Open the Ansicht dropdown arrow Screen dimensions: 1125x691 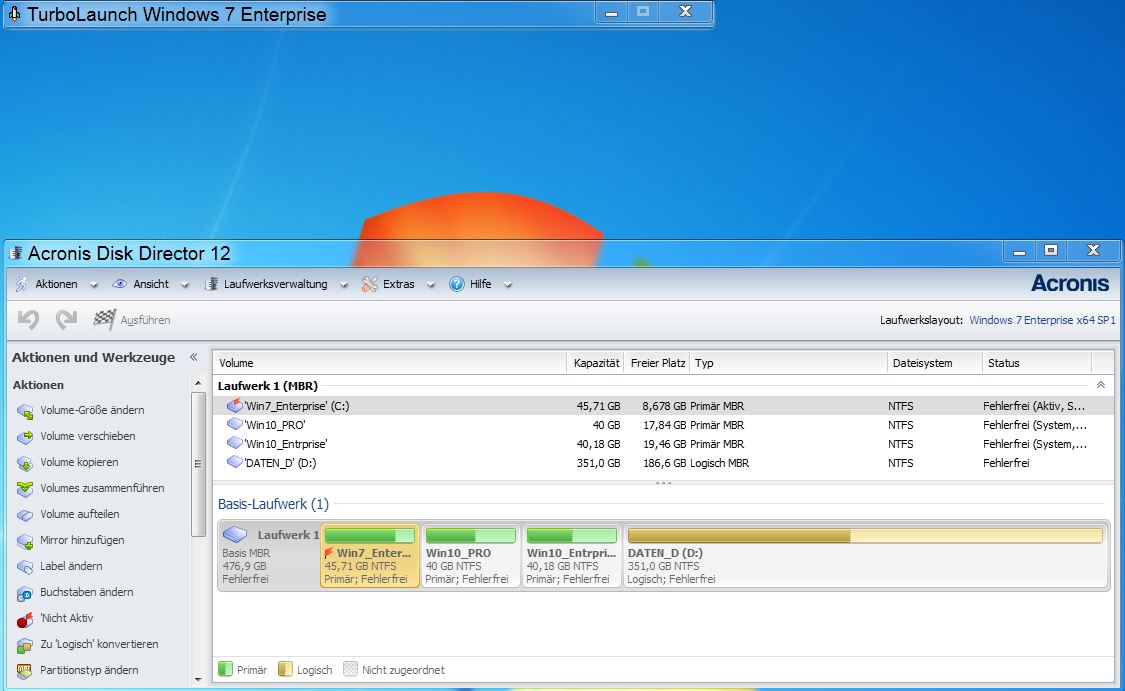[184, 285]
